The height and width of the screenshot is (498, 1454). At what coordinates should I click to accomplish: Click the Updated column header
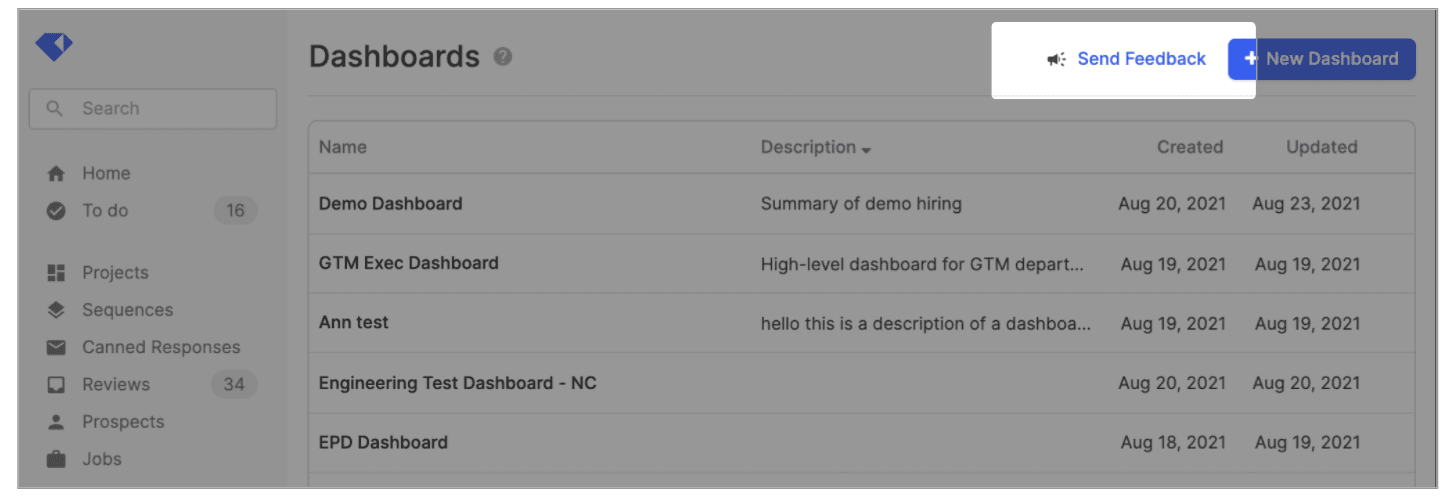tap(1321, 147)
